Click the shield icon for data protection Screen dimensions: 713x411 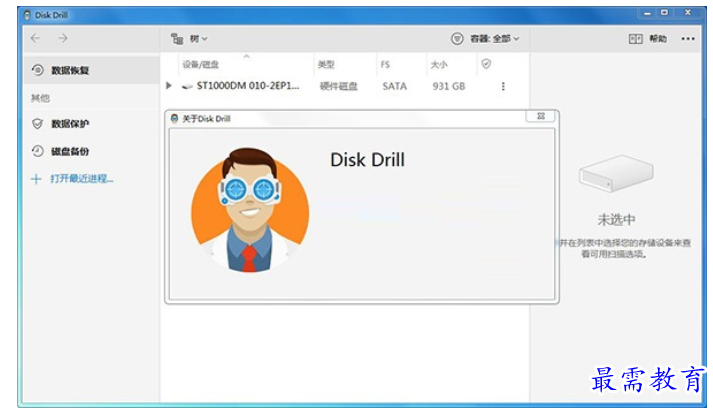(37, 124)
